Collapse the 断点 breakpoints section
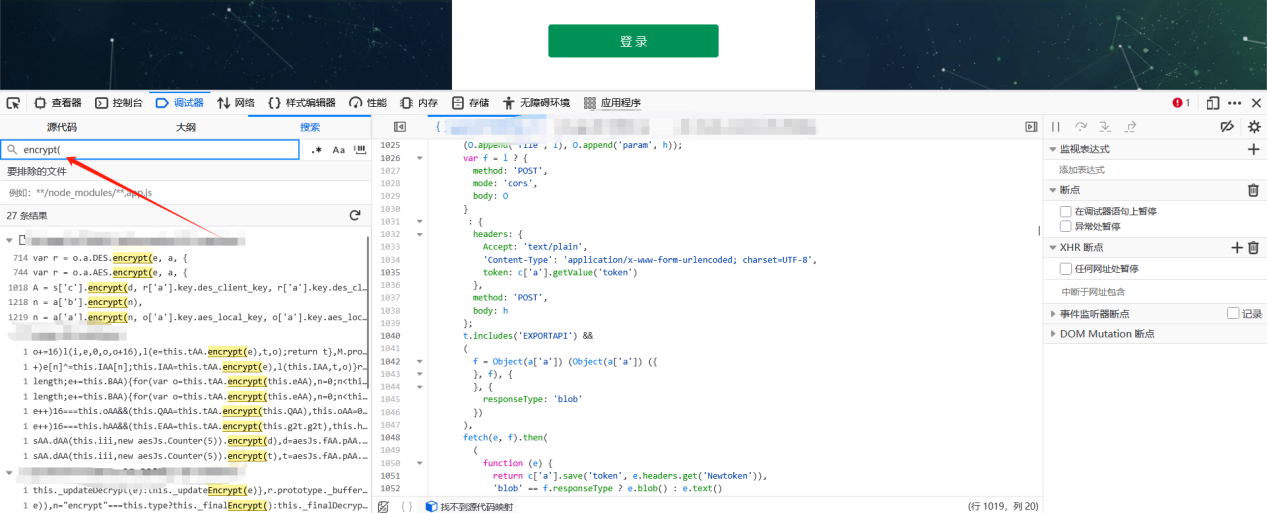This screenshot has width=1267, height=513. point(1052,190)
